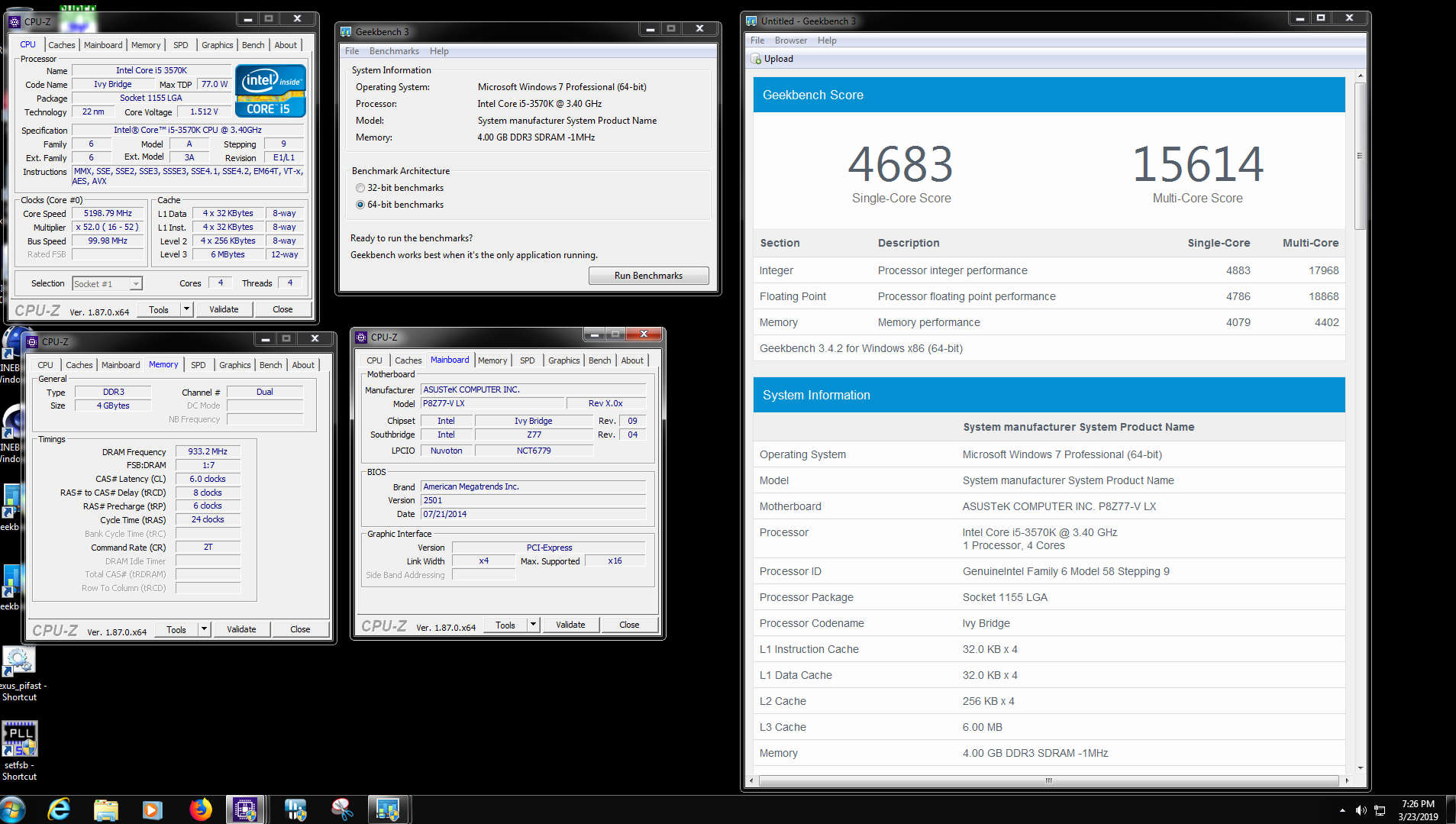1456x824 pixels.
Task: Click title bar icon of CPU-Z Mainboard window
Action: [361, 337]
